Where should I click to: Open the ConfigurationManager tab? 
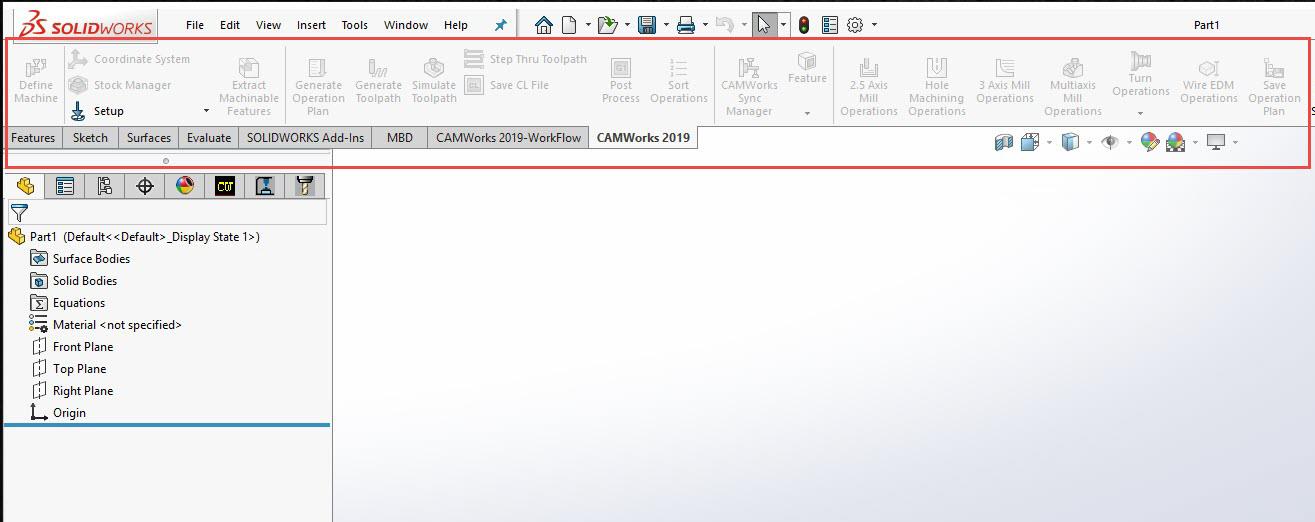pyautogui.click(x=105, y=185)
